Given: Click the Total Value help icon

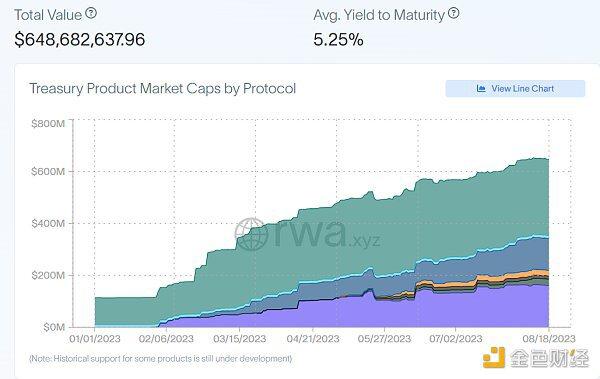Looking at the screenshot, I should point(91,13).
